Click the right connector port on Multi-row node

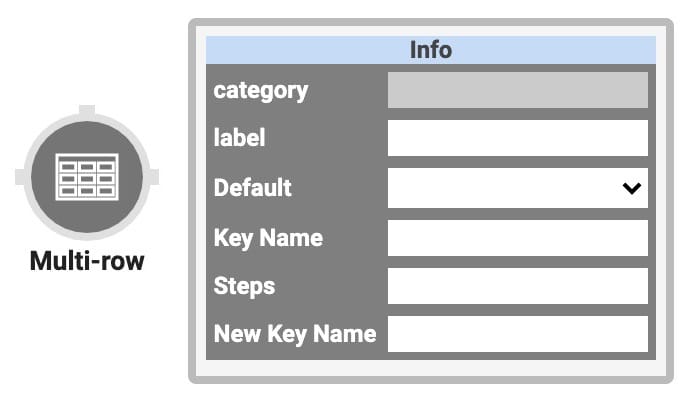[x=153, y=177]
